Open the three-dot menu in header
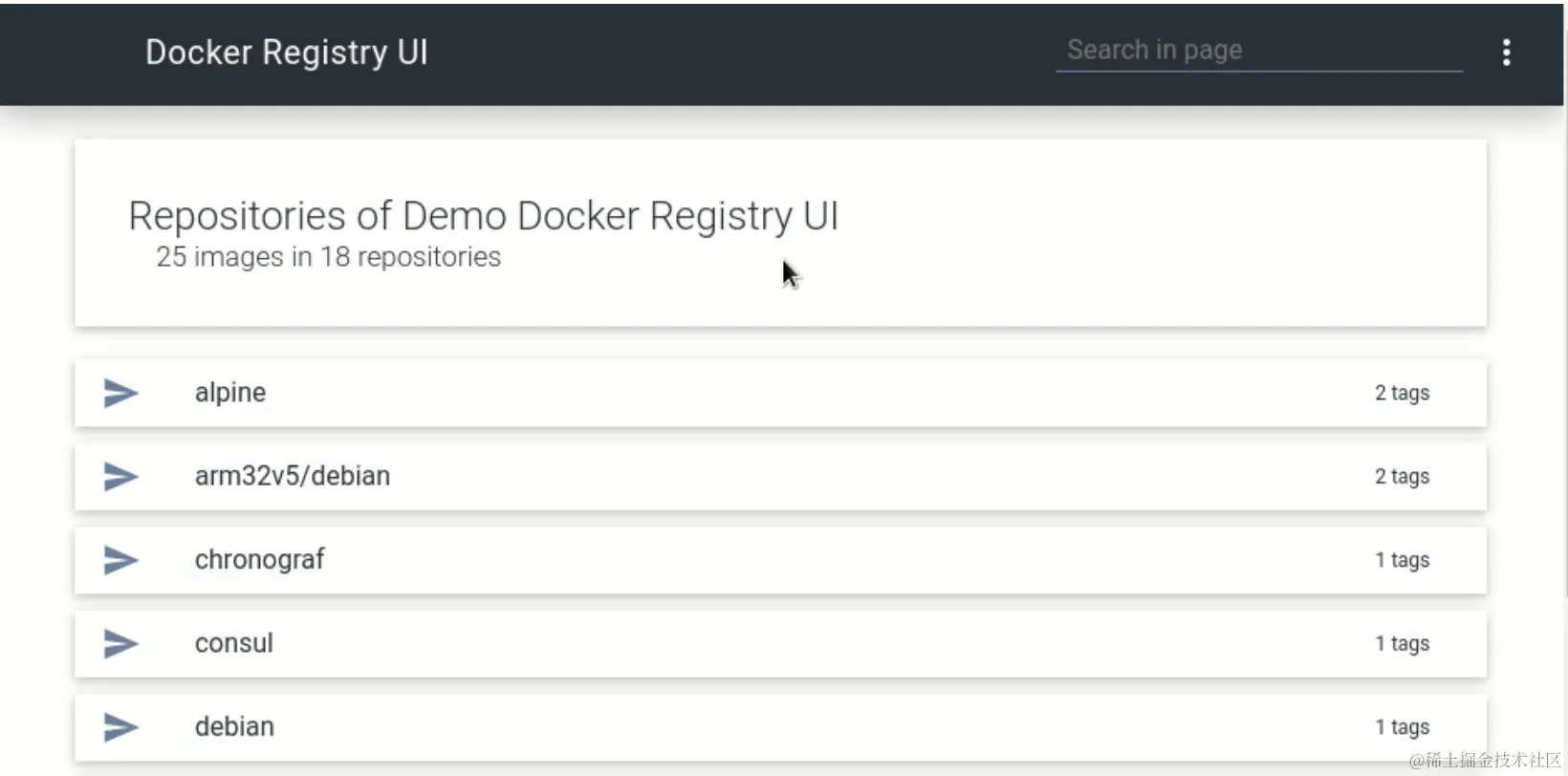 tap(1506, 53)
